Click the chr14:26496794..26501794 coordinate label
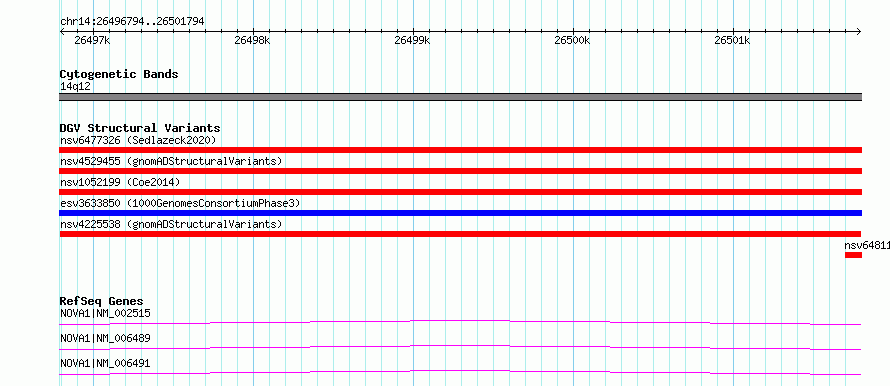This screenshot has width=890, height=386. (x=132, y=21)
